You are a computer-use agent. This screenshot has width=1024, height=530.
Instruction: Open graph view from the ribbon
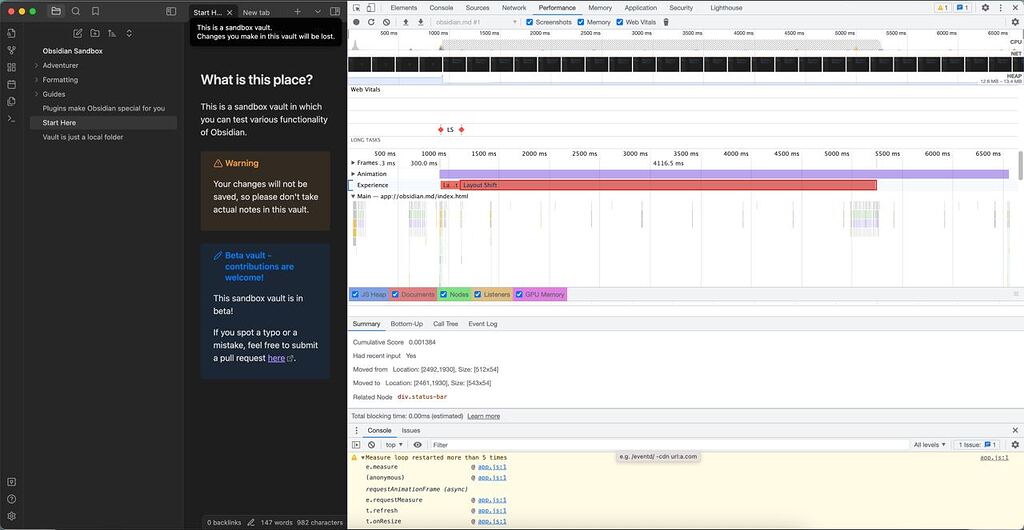(x=11, y=50)
